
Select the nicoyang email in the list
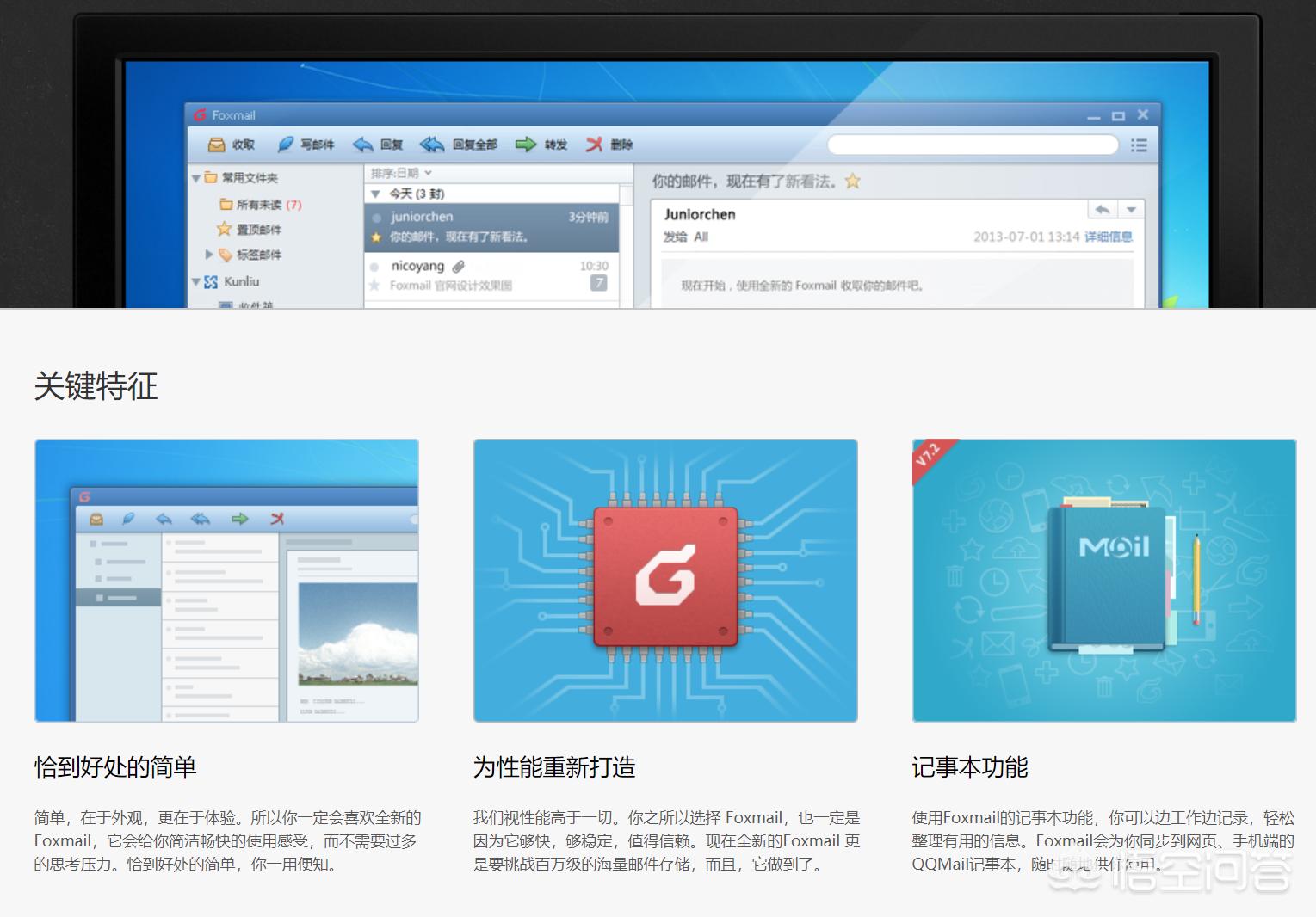[x=491, y=276]
